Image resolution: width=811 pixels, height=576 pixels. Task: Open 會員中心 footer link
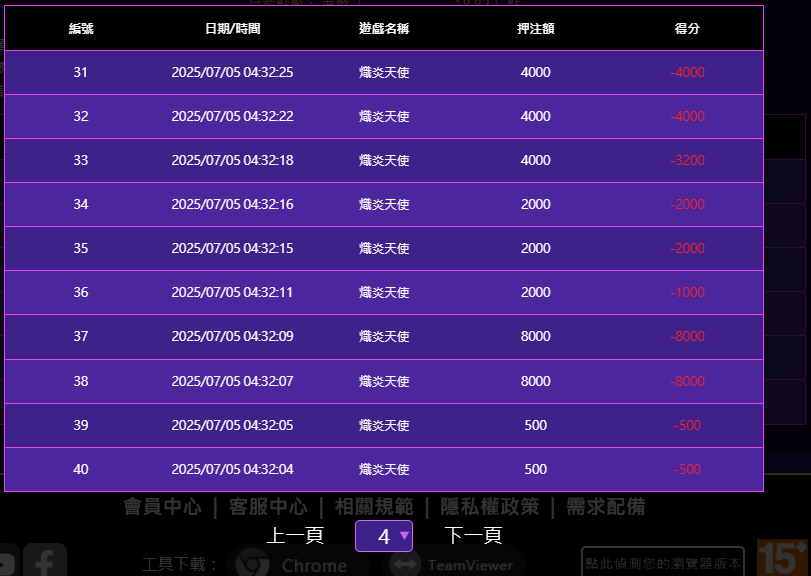[162, 507]
